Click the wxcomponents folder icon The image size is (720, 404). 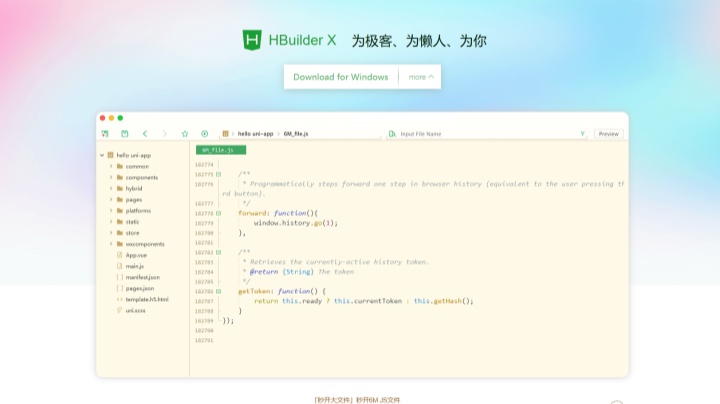[x=120, y=244]
